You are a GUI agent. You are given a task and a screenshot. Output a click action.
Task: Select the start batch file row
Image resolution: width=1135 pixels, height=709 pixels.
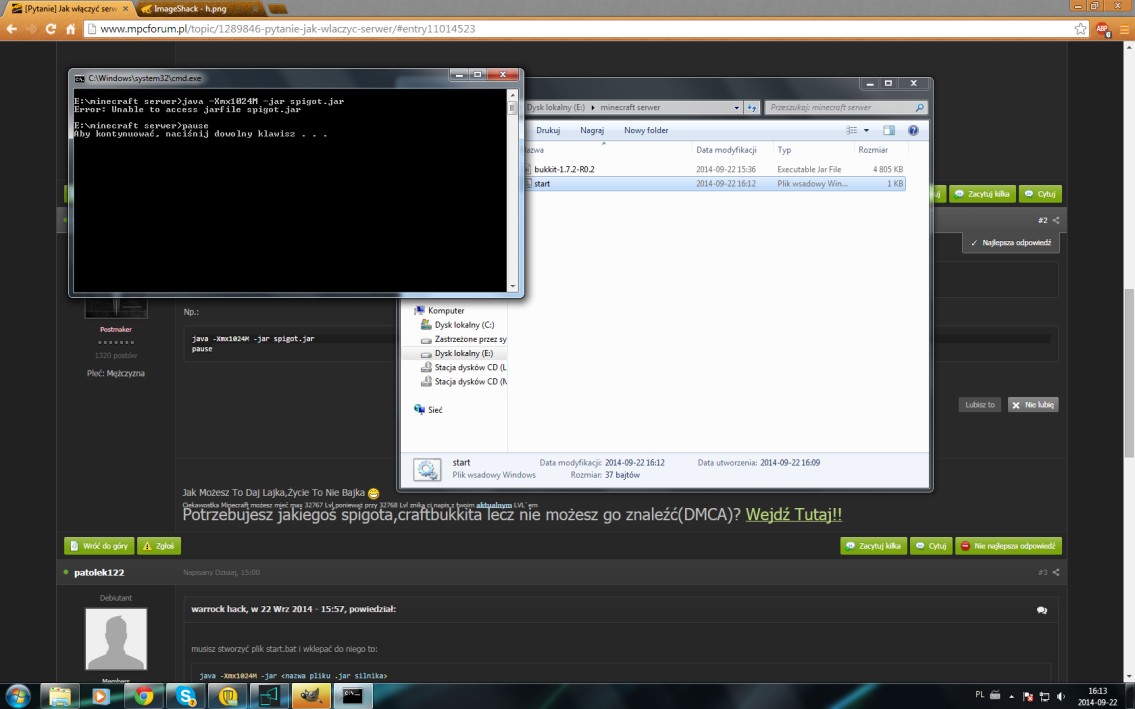714,184
